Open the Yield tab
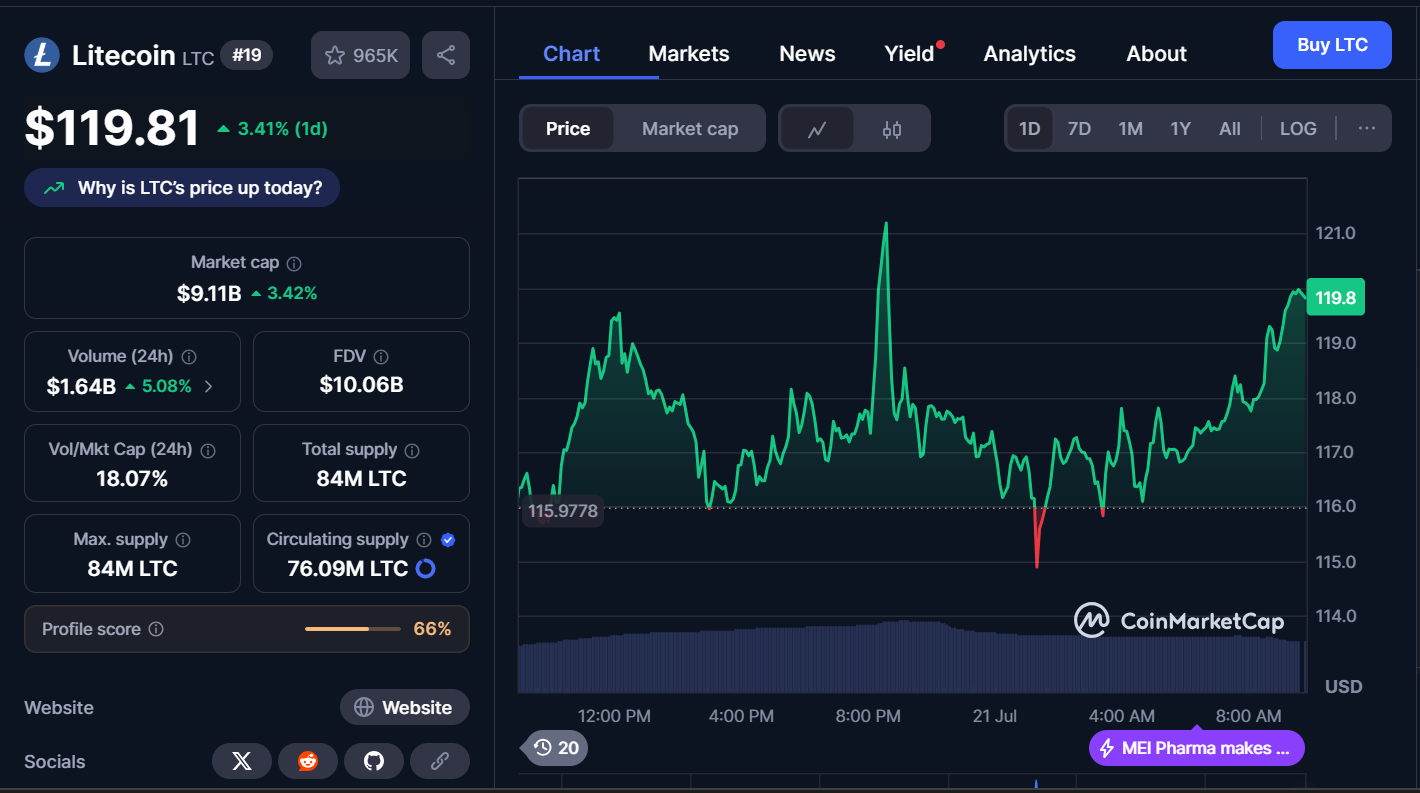The height and width of the screenshot is (793, 1420). pyautogui.click(x=910, y=54)
